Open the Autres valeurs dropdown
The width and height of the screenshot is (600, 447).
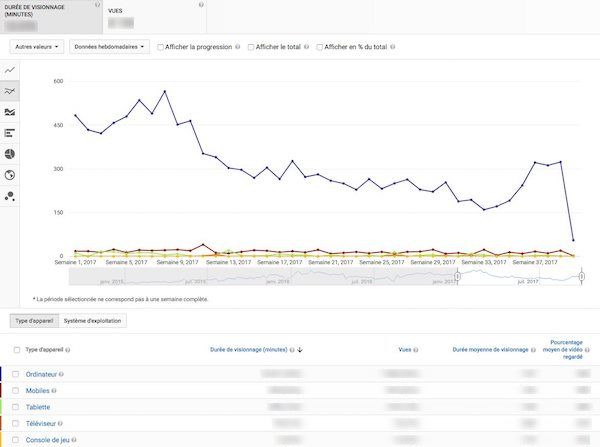(37, 46)
